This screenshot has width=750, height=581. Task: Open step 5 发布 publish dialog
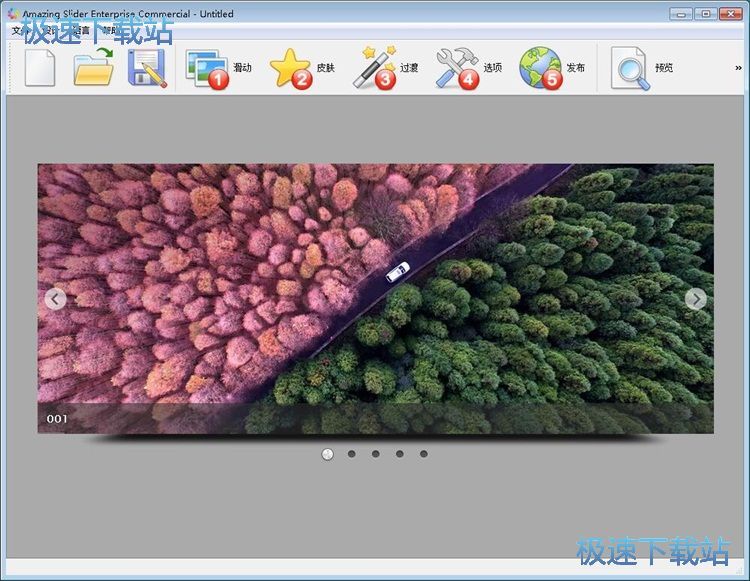coord(552,68)
